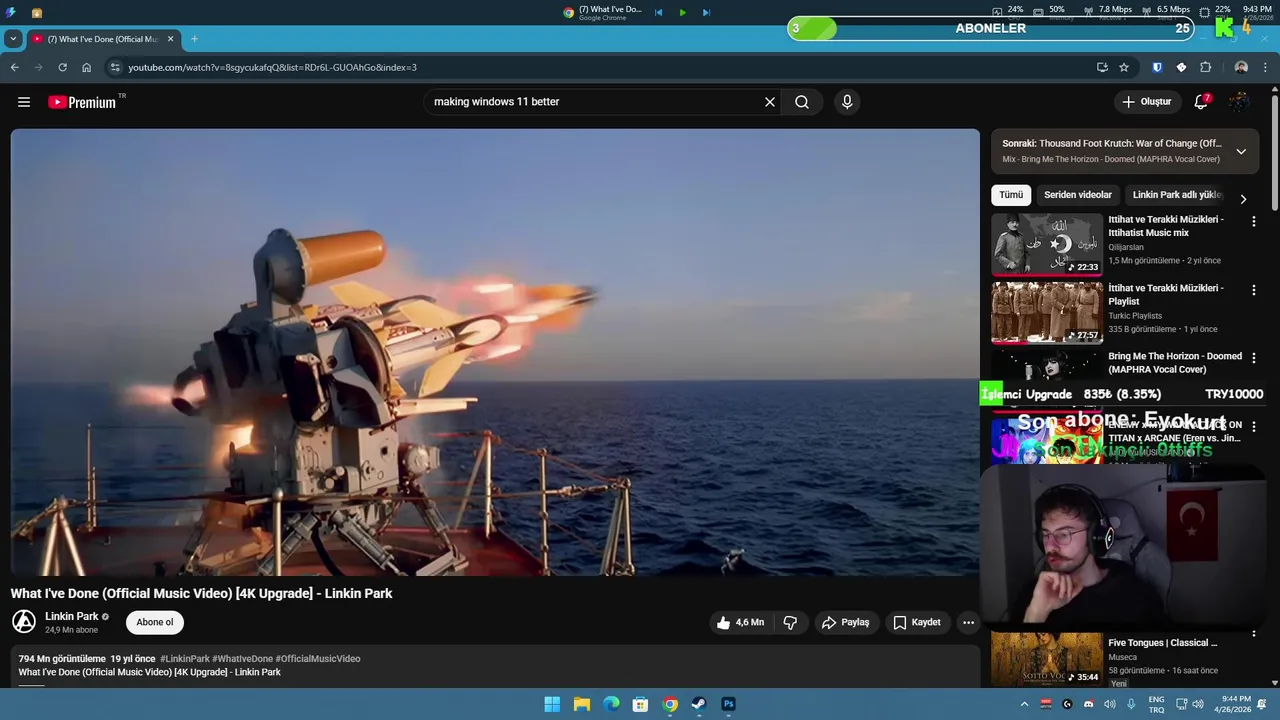
Task: Select Linkin Park adlı yükle chip
Action: click(1177, 195)
